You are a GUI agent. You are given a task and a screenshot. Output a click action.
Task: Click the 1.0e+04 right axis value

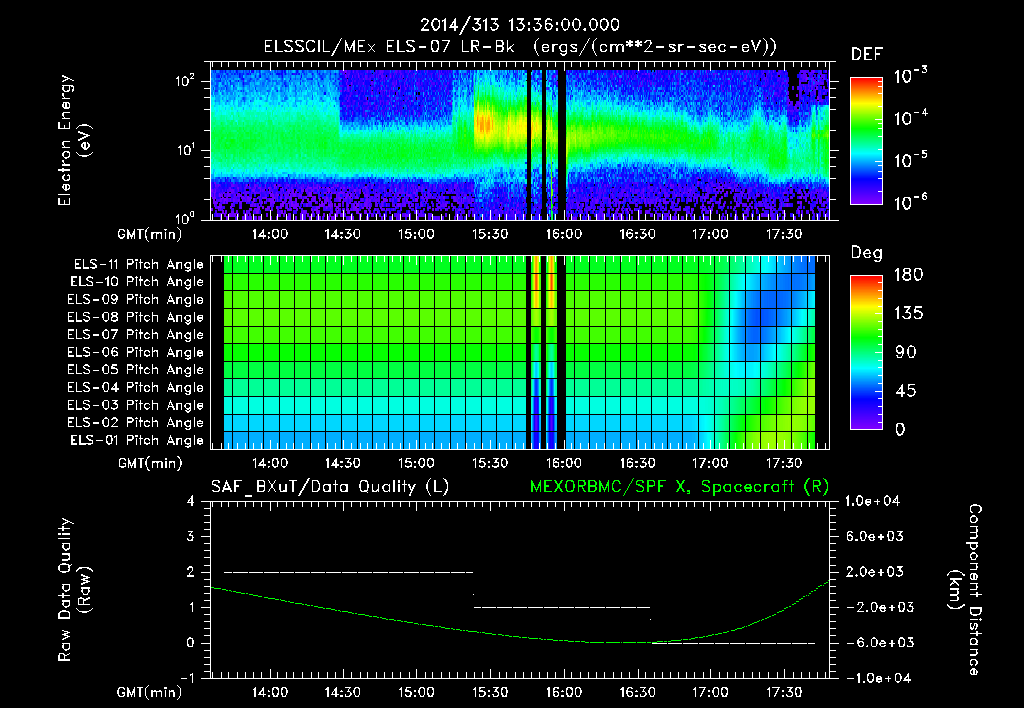[x=872, y=501]
